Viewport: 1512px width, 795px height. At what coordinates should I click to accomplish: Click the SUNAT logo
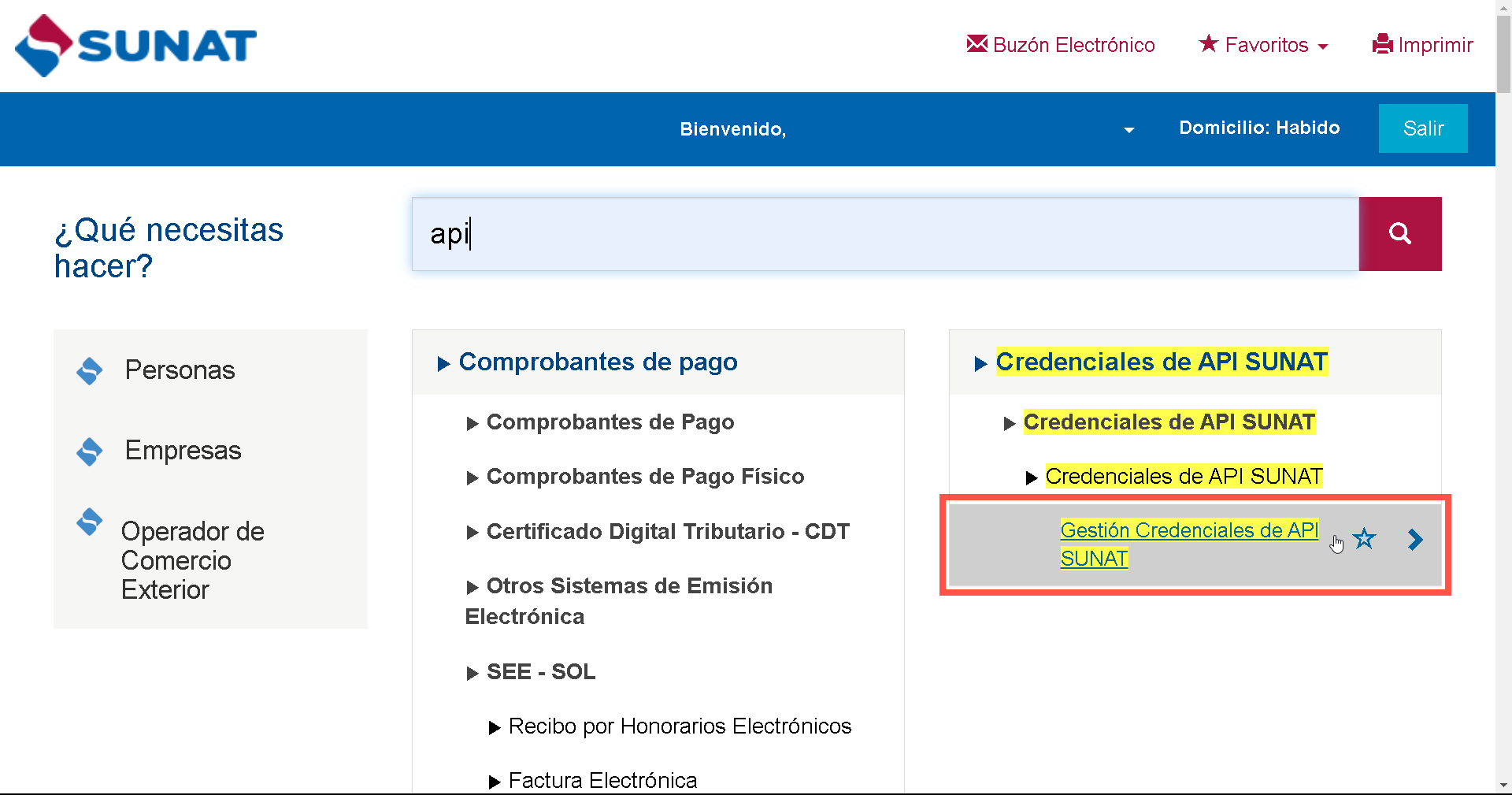click(135, 46)
